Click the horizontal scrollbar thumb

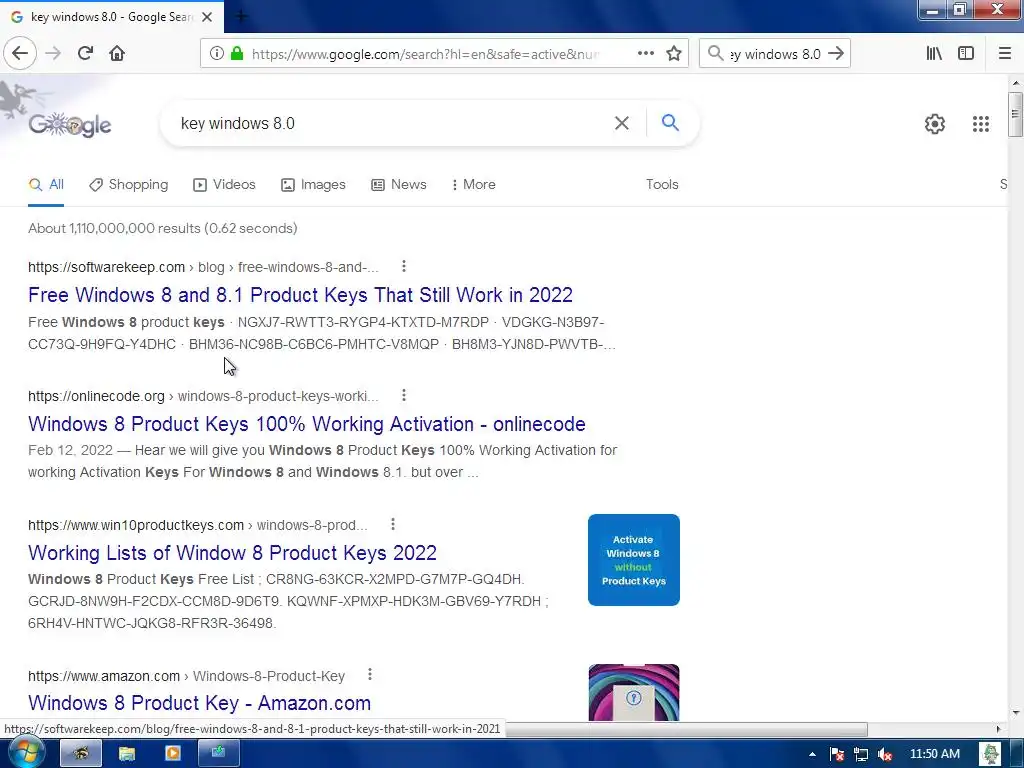coord(686,729)
